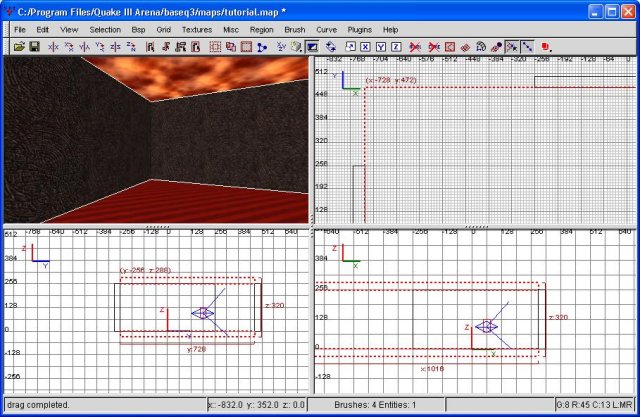Rotate selection around the Y axis
Screen dimensions: 640x417
pos(100,47)
